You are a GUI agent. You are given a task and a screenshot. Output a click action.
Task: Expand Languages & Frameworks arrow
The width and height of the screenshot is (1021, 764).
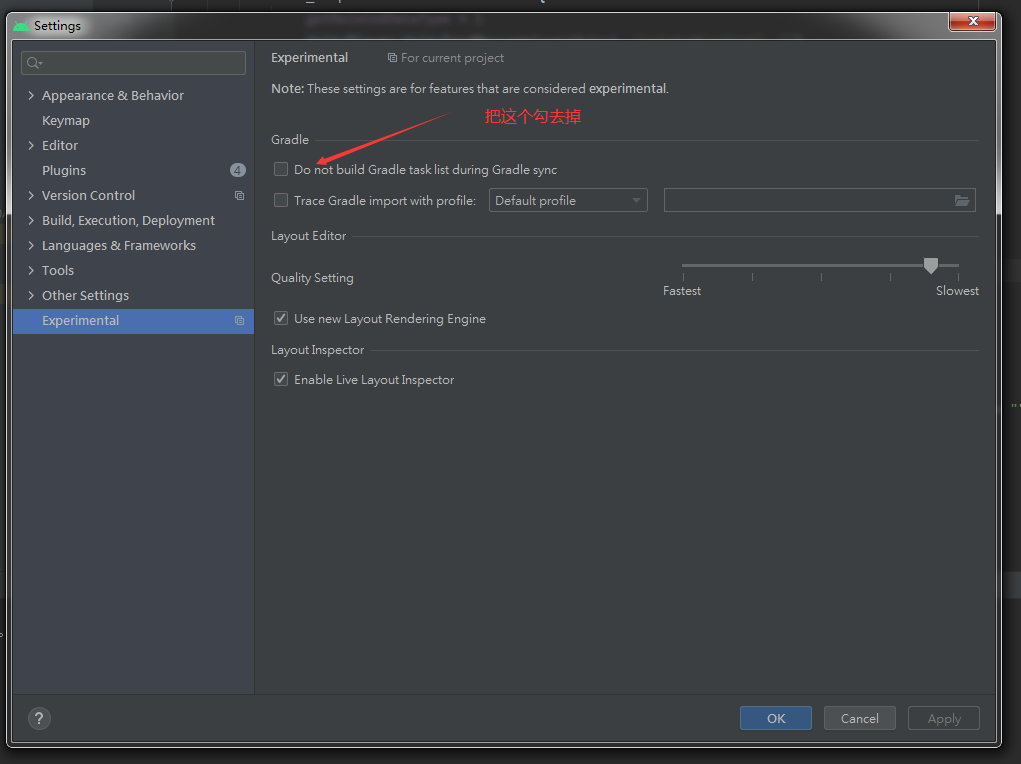31,246
